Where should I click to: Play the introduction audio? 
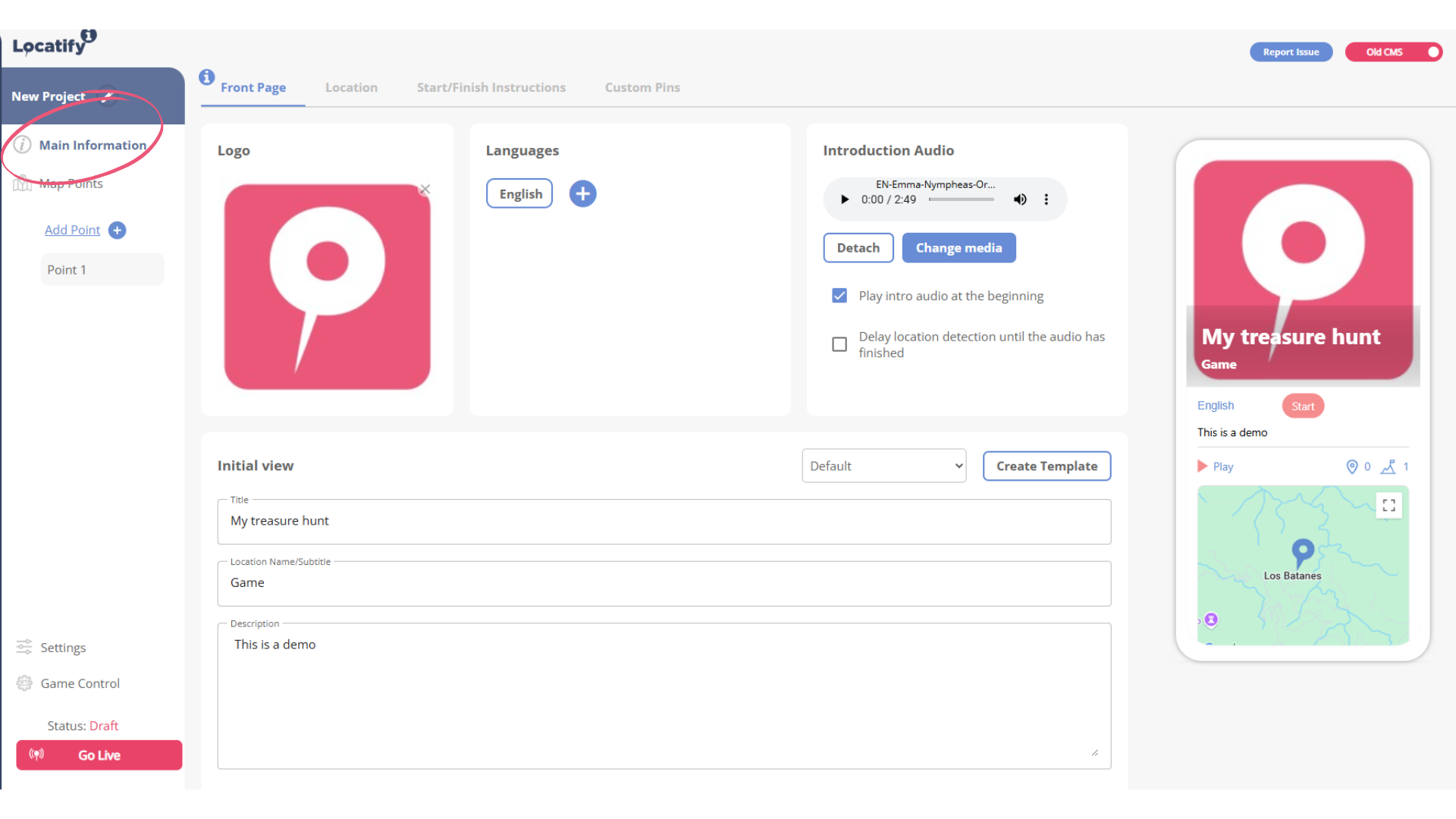tap(845, 199)
